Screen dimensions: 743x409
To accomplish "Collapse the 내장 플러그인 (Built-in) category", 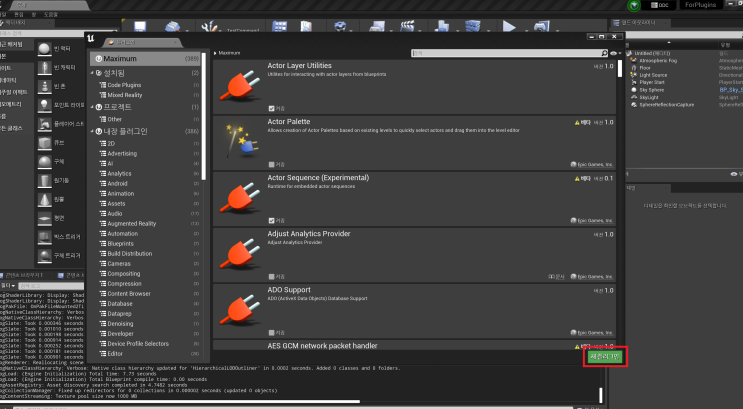I will (x=92, y=131).
